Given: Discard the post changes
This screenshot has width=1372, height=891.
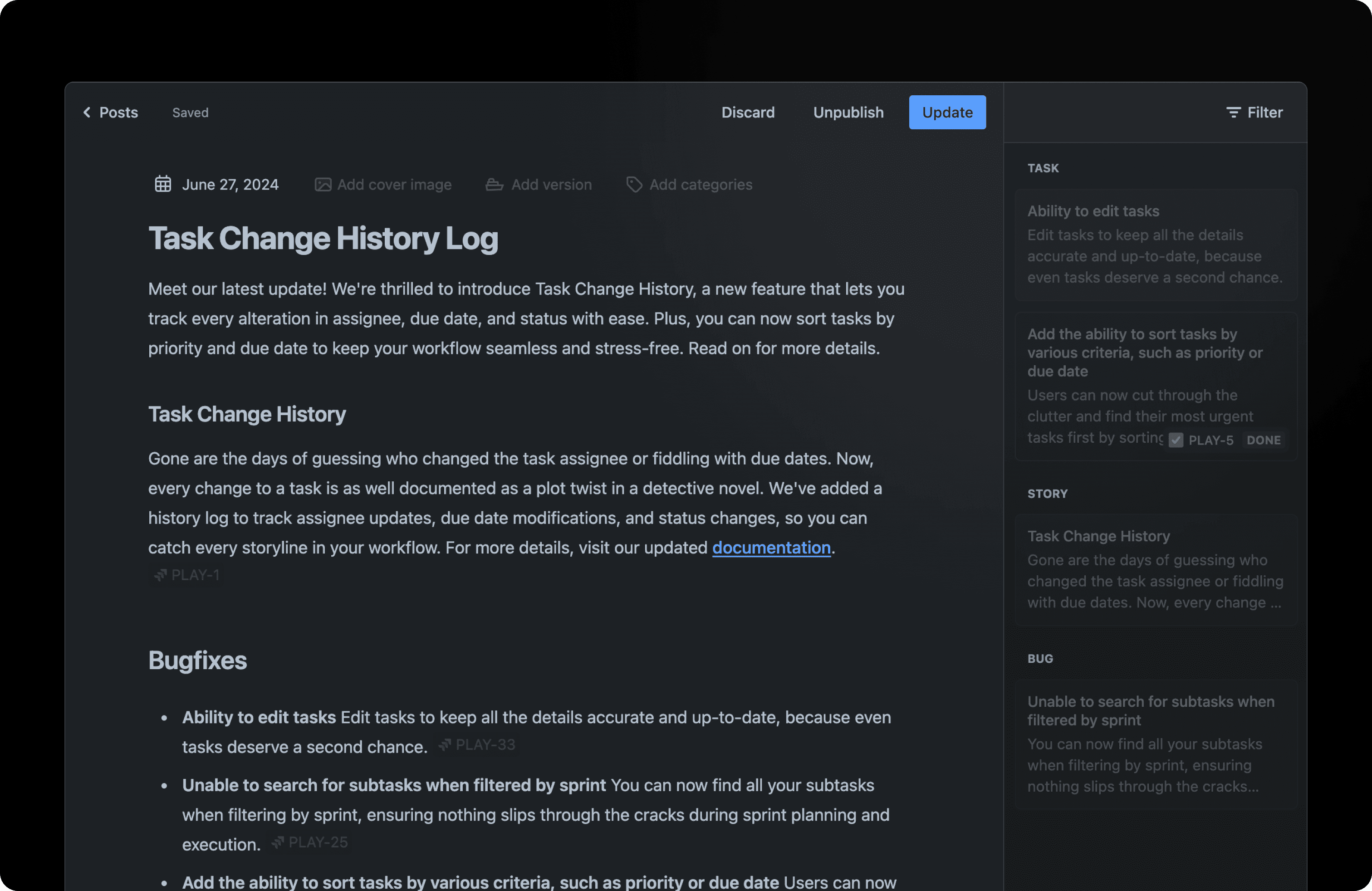Looking at the screenshot, I should click(x=748, y=113).
